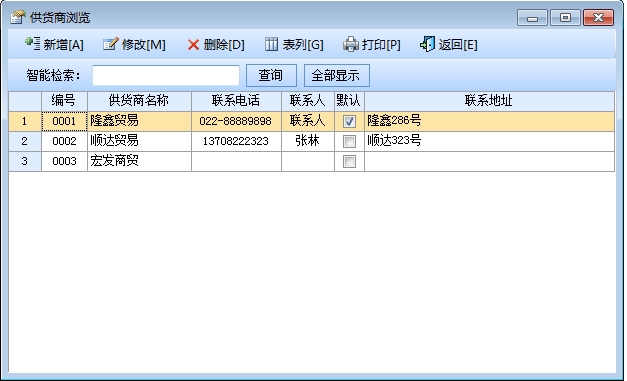The height and width of the screenshot is (381, 627).
Task: Select row header 2
Action: point(25,141)
